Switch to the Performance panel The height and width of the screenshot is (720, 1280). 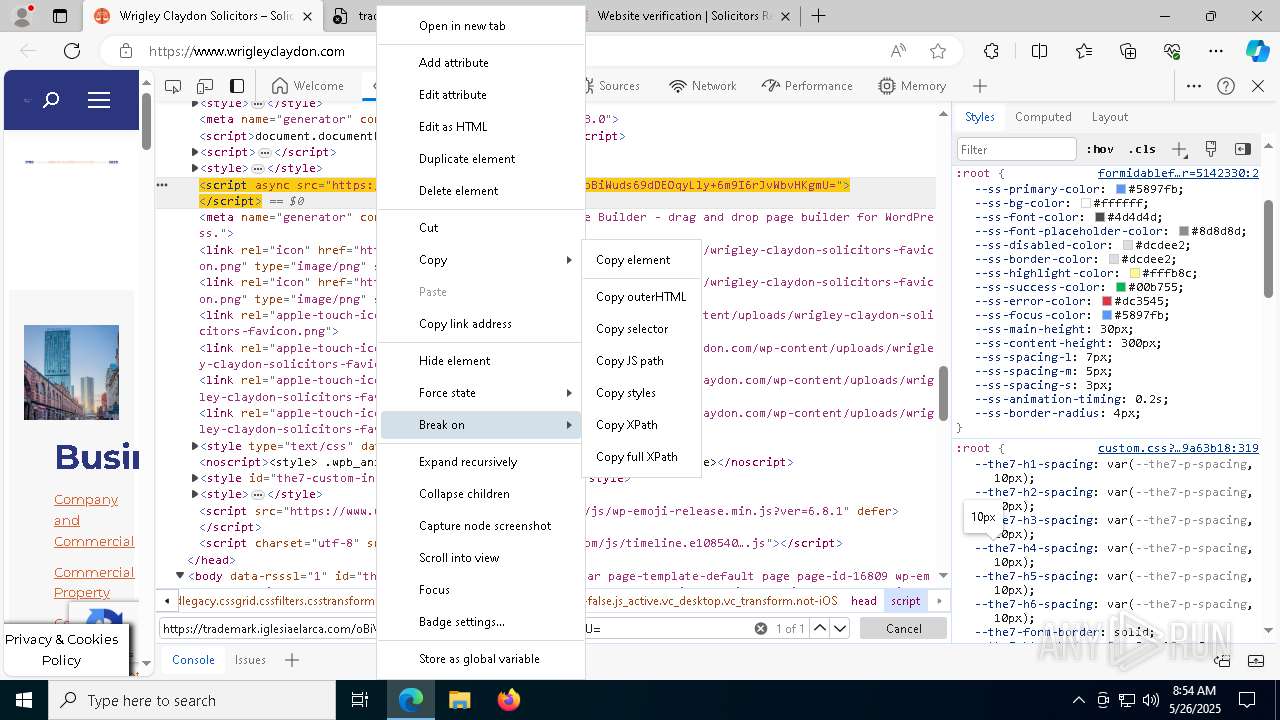pyautogui.click(x=807, y=86)
